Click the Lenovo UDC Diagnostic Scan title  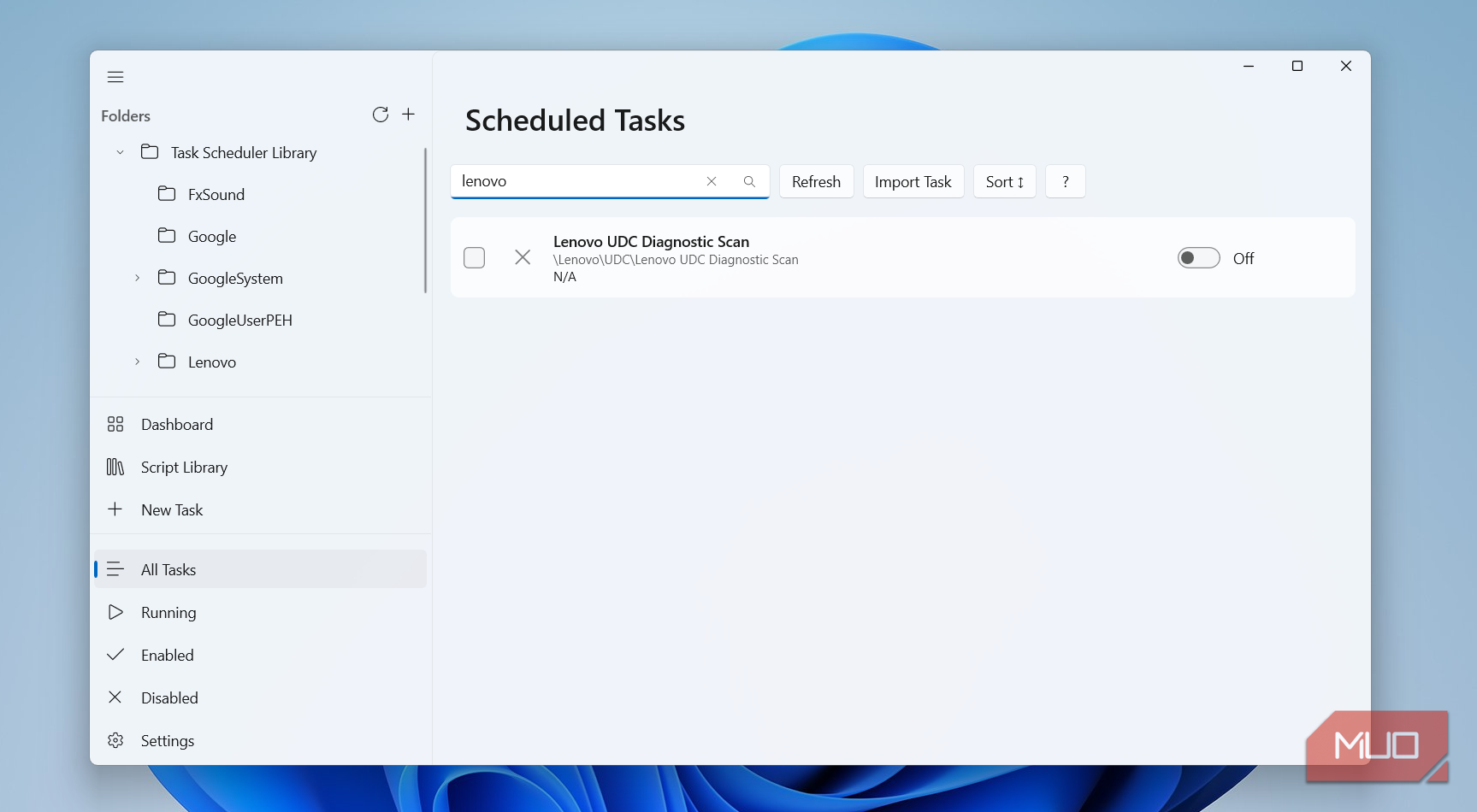tap(651, 242)
